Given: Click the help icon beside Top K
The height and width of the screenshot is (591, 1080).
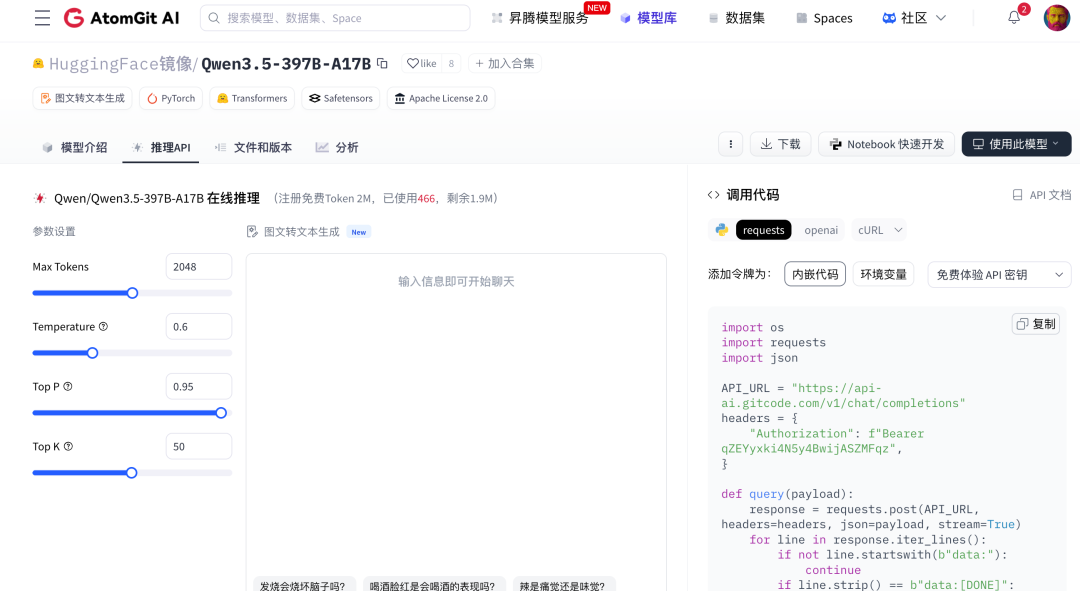Looking at the screenshot, I should pos(68,446).
